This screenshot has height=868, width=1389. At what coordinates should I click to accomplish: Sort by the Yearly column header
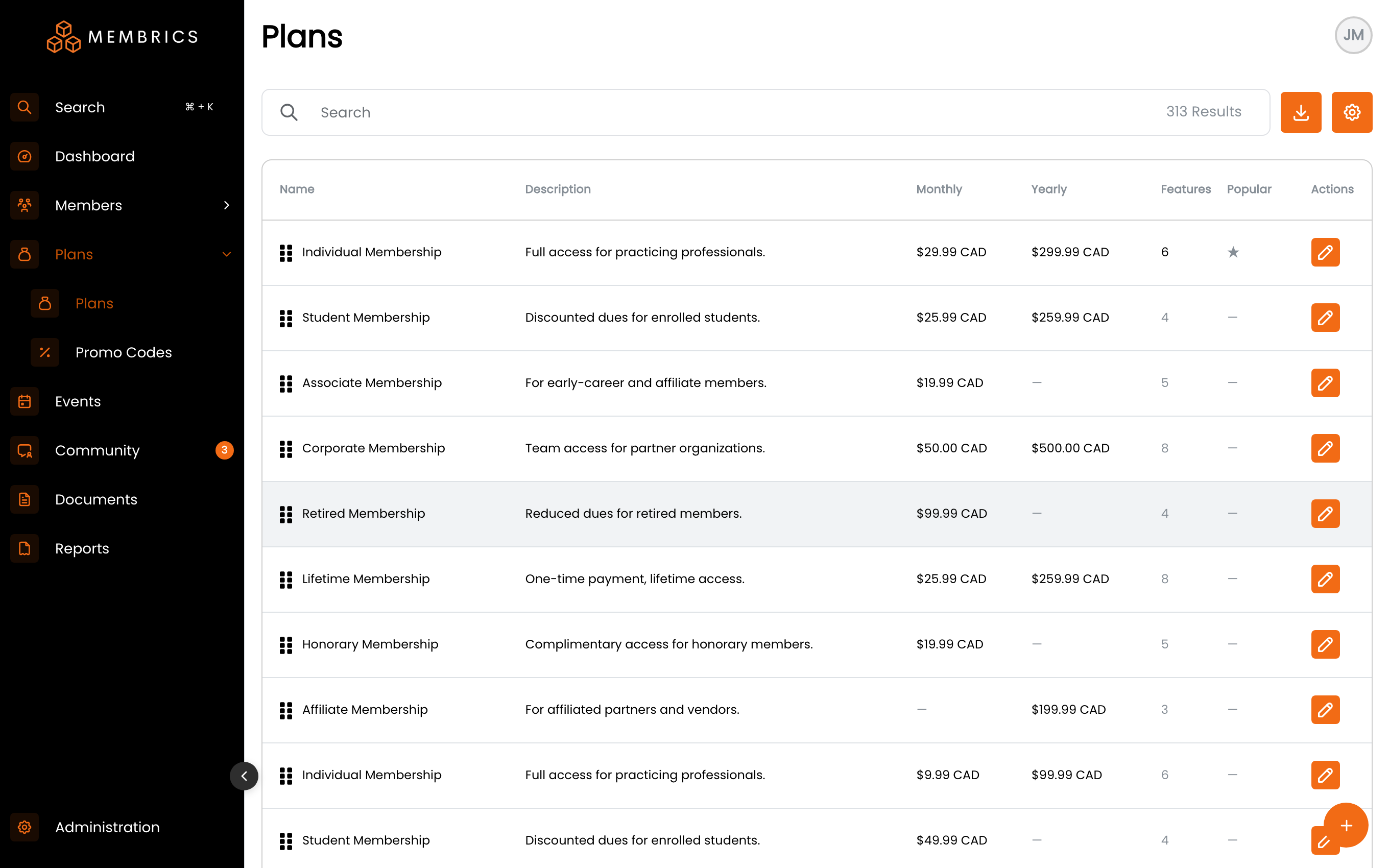point(1048,189)
